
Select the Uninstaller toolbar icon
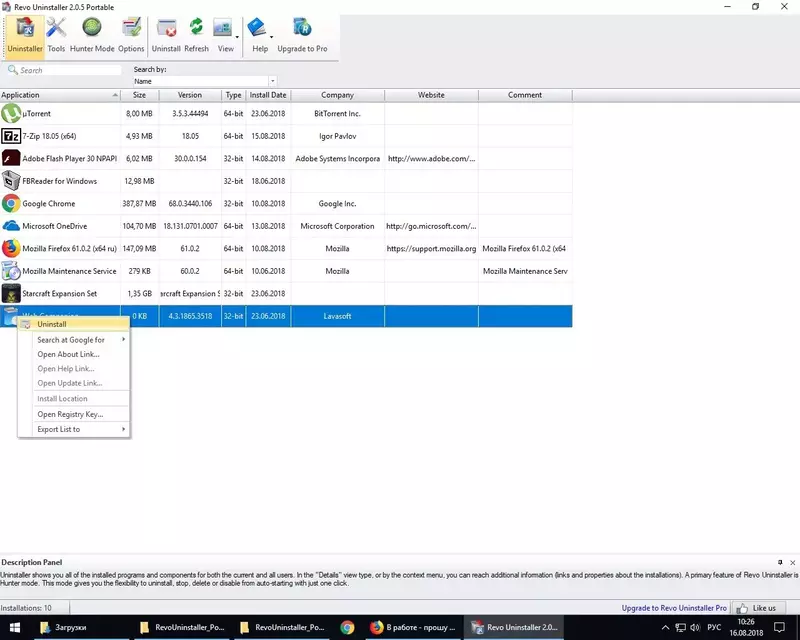tap(25, 35)
